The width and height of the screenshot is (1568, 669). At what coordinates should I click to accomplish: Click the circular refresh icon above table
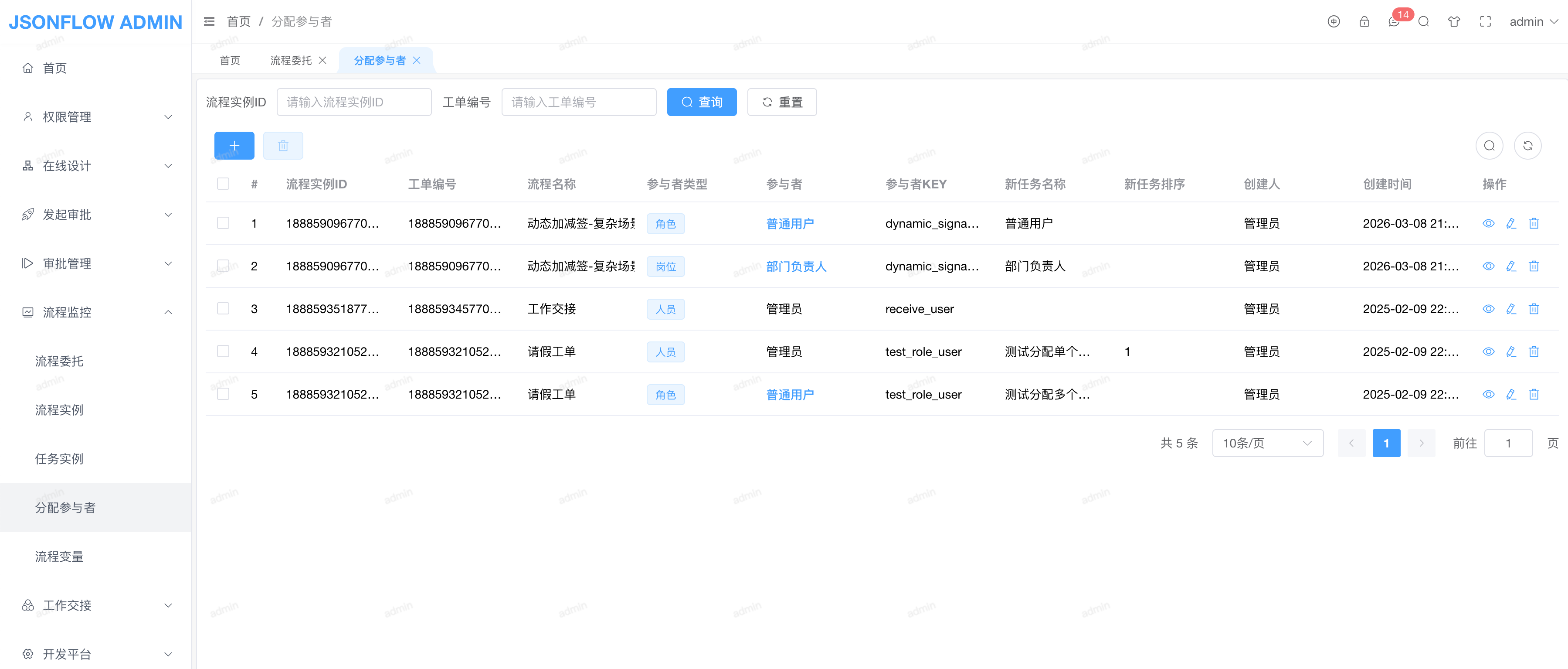point(1527,146)
